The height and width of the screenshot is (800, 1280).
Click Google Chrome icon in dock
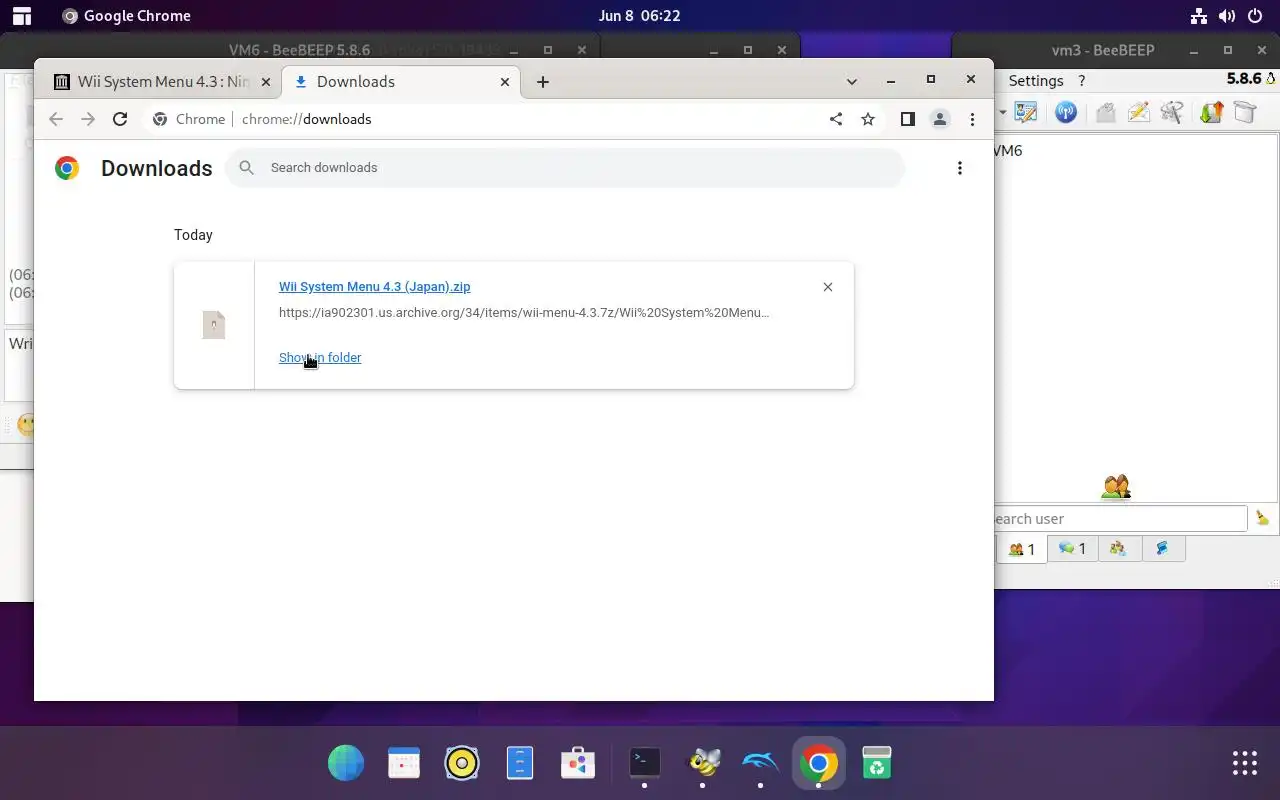coord(819,763)
